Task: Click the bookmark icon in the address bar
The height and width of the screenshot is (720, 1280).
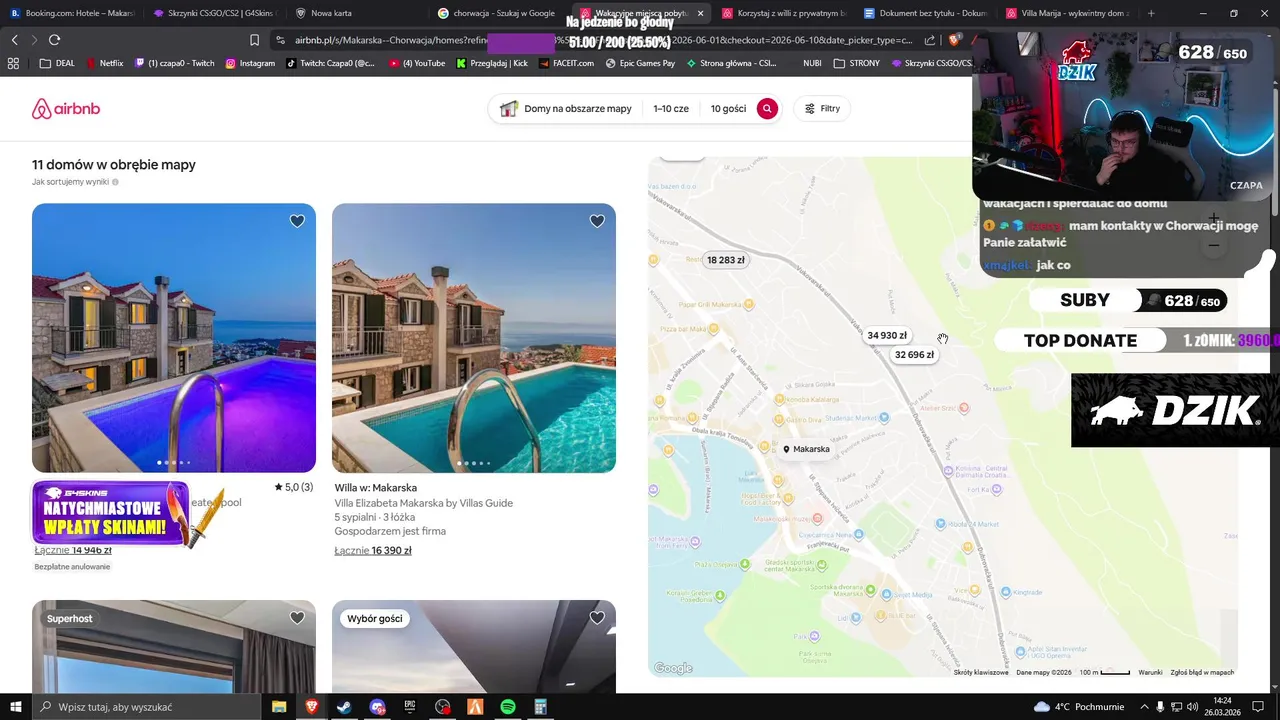Action: tap(254, 40)
